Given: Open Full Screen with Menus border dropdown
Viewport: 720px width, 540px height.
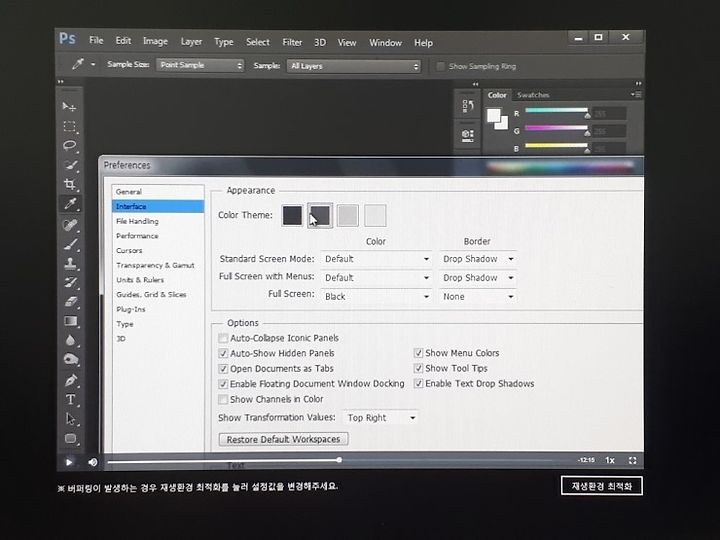Looking at the screenshot, I should (x=478, y=278).
